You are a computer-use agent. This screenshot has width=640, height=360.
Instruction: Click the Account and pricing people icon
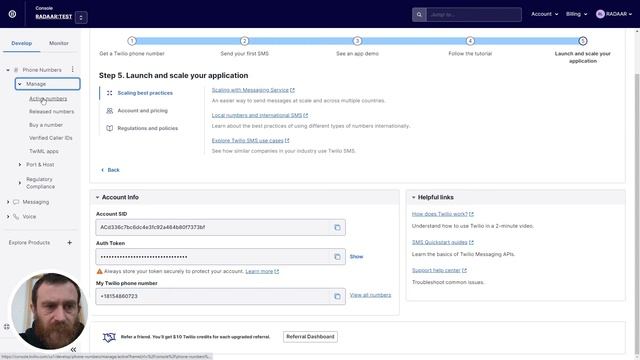click(x=109, y=111)
